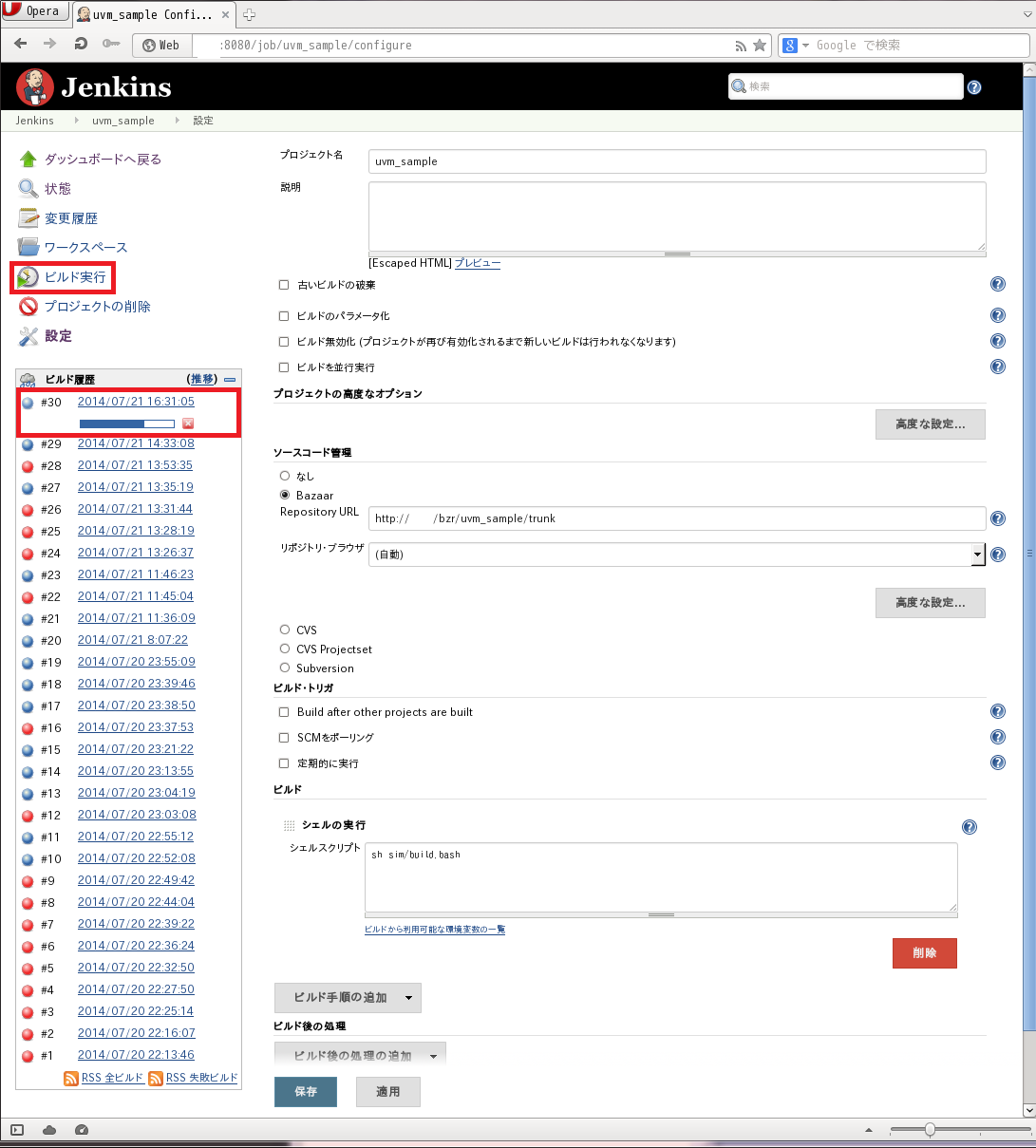The height and width of the screenshot is (1148, 1036).
Task: Click 設定 wrench icon
Action: 28,336
